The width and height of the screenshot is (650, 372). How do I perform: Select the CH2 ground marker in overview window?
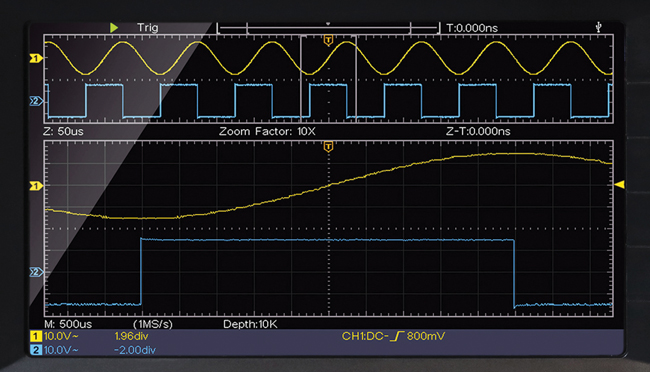36,101
